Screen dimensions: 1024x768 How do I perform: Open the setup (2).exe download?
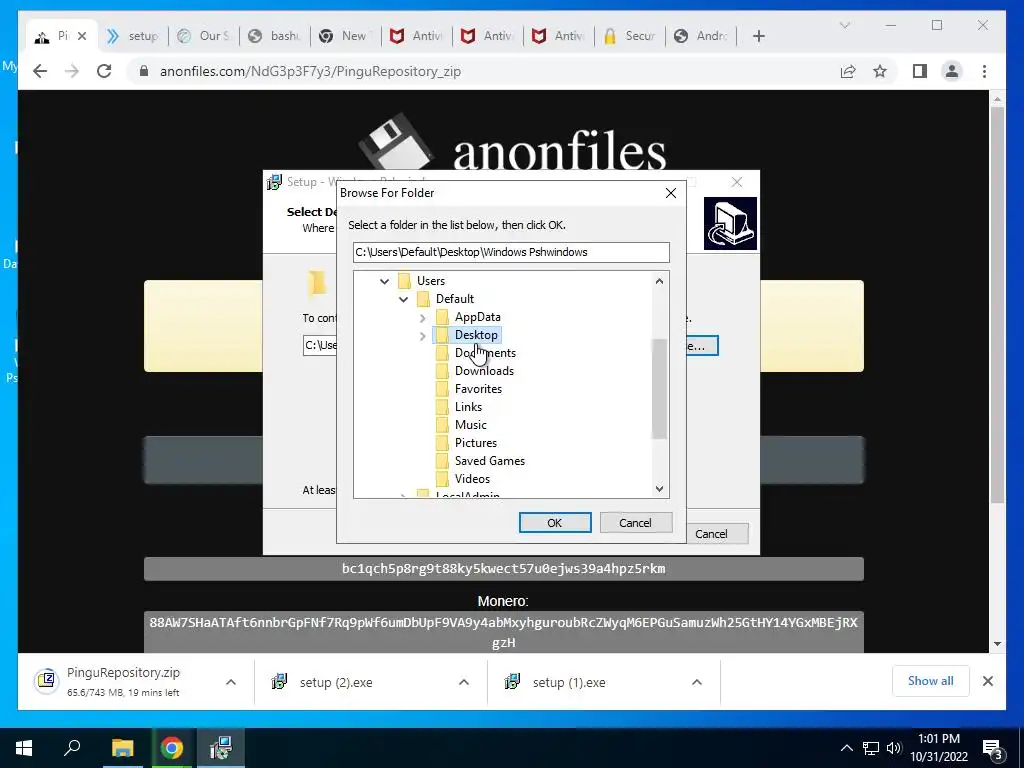click(x=336, y=683)
